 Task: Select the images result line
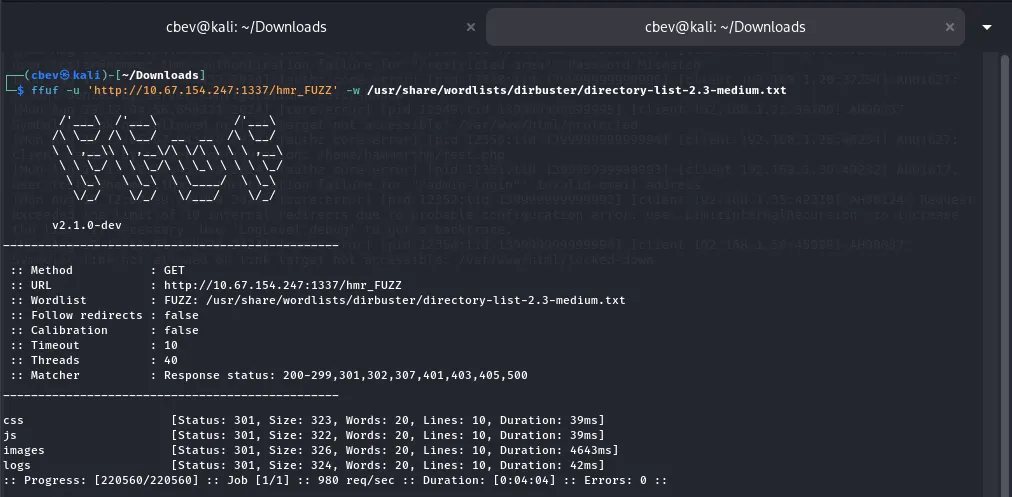[303, 450]
